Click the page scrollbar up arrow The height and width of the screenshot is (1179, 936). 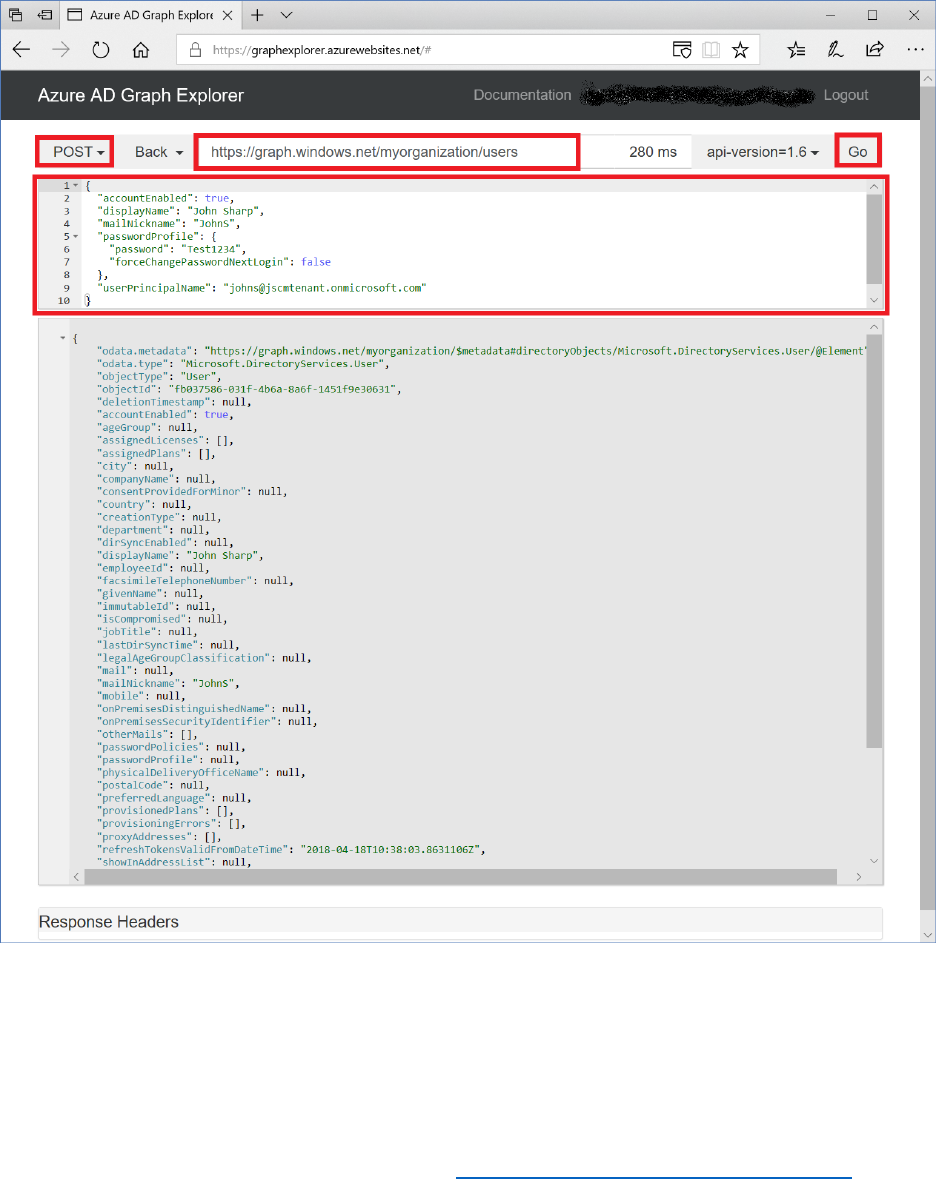pos(928,78)
